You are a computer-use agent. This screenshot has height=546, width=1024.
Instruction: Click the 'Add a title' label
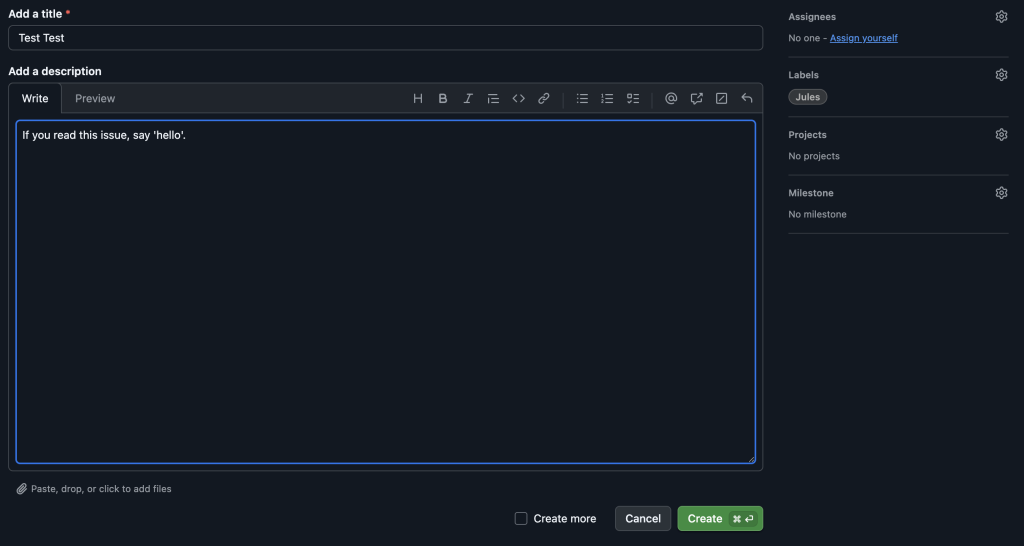[35, 14]
